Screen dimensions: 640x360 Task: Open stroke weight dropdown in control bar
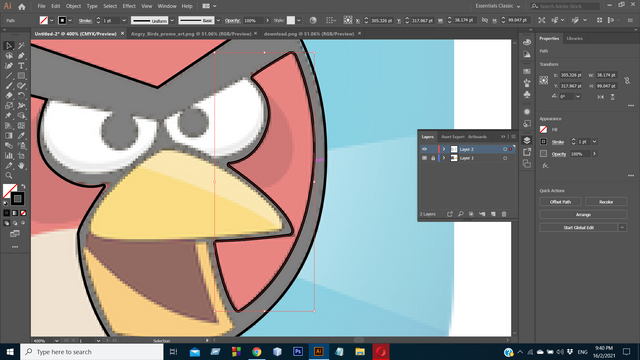tap(124, 20)
